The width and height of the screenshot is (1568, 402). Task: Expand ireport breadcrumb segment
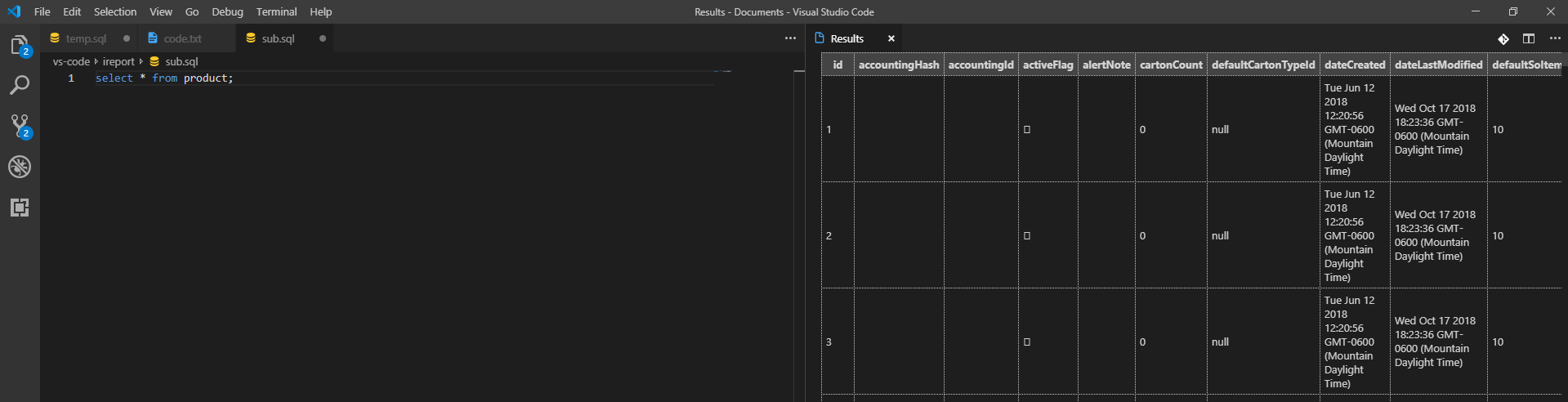pyautogui.click(x=118, y=61)
